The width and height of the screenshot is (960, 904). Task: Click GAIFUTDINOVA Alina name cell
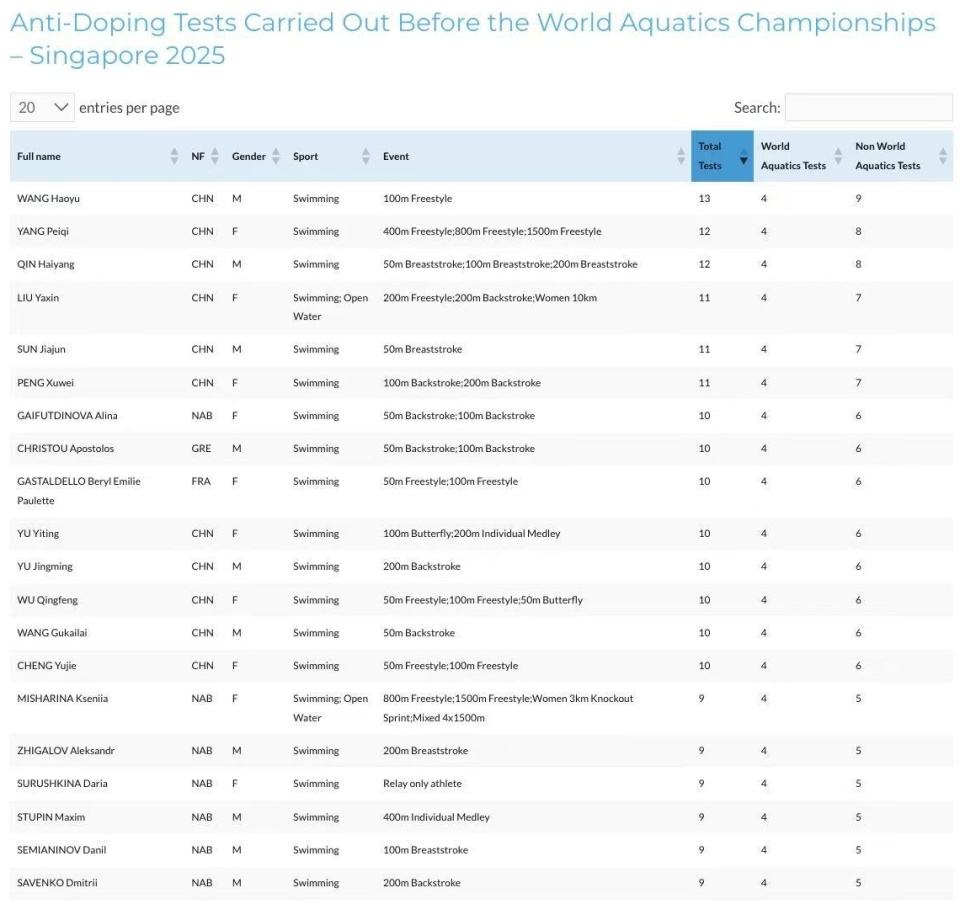coord(67,416)
